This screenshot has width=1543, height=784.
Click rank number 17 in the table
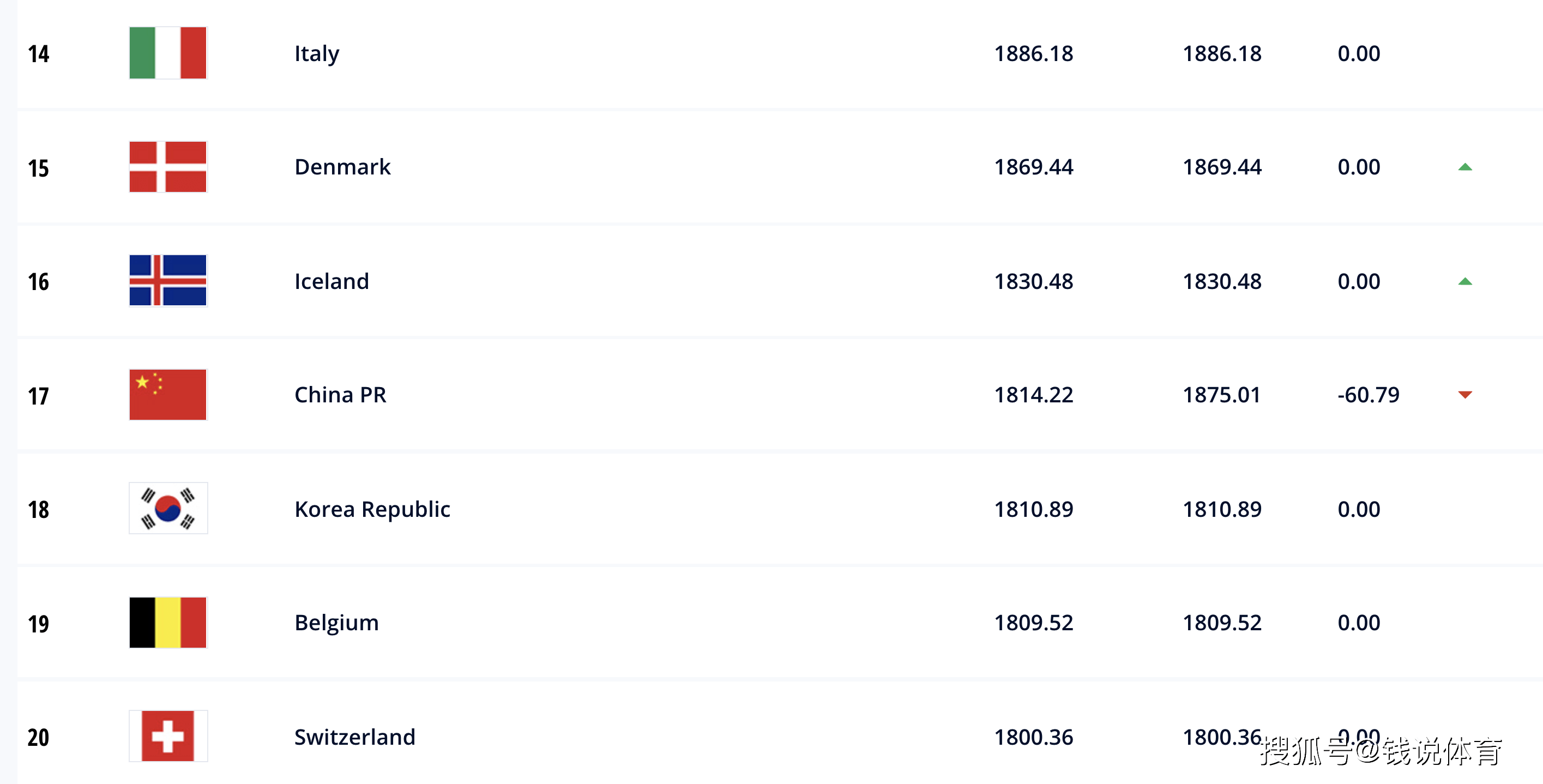[38, 396]
